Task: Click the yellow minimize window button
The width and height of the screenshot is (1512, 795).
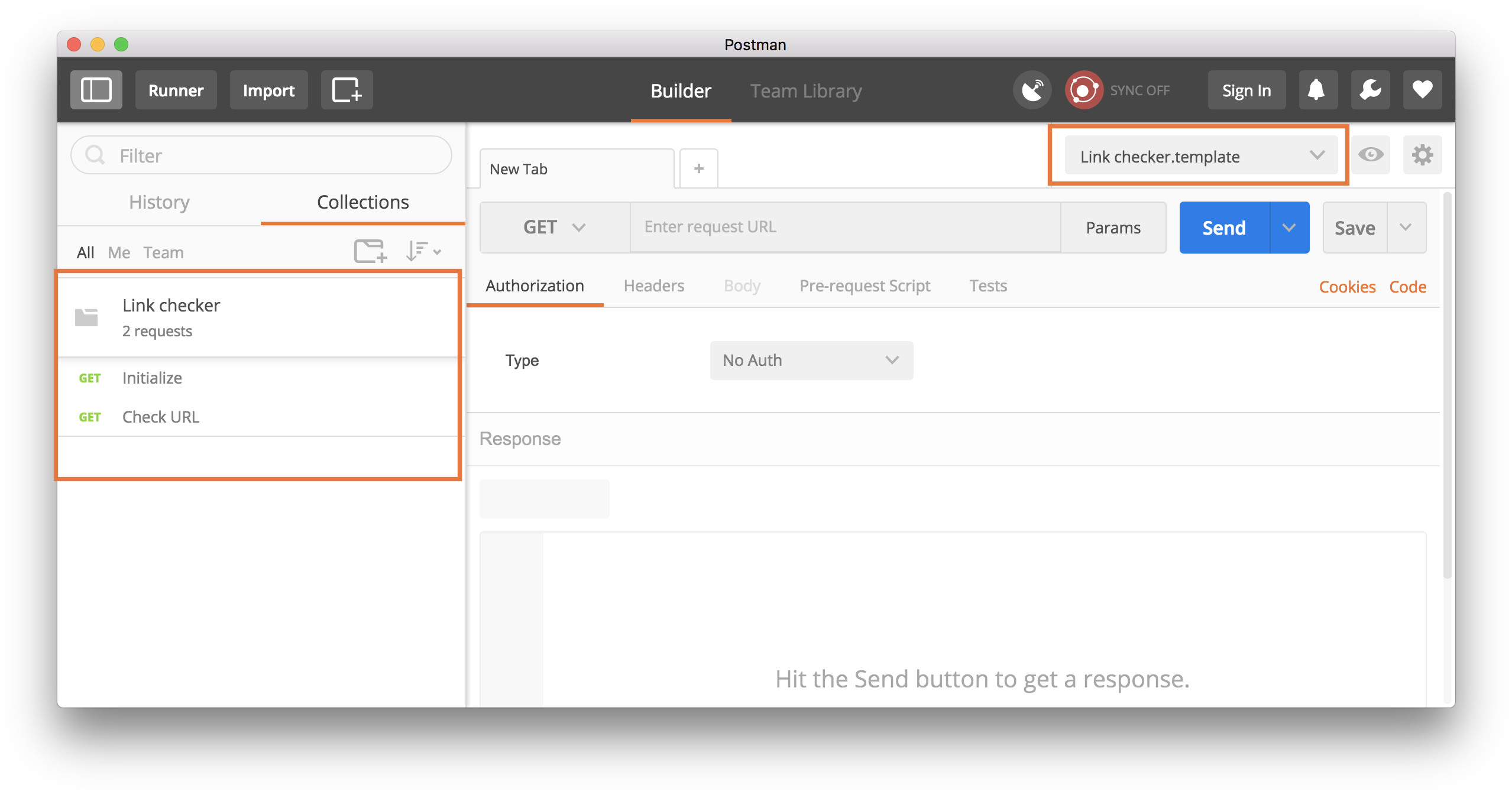Action: click(x=98, y=44)
